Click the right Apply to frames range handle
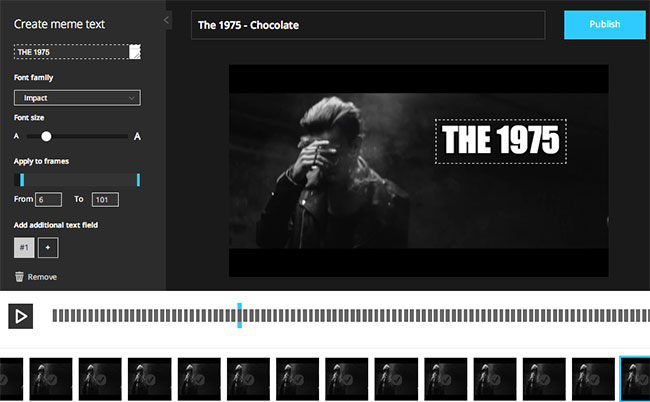650x402 pixels. pos(138,180)
